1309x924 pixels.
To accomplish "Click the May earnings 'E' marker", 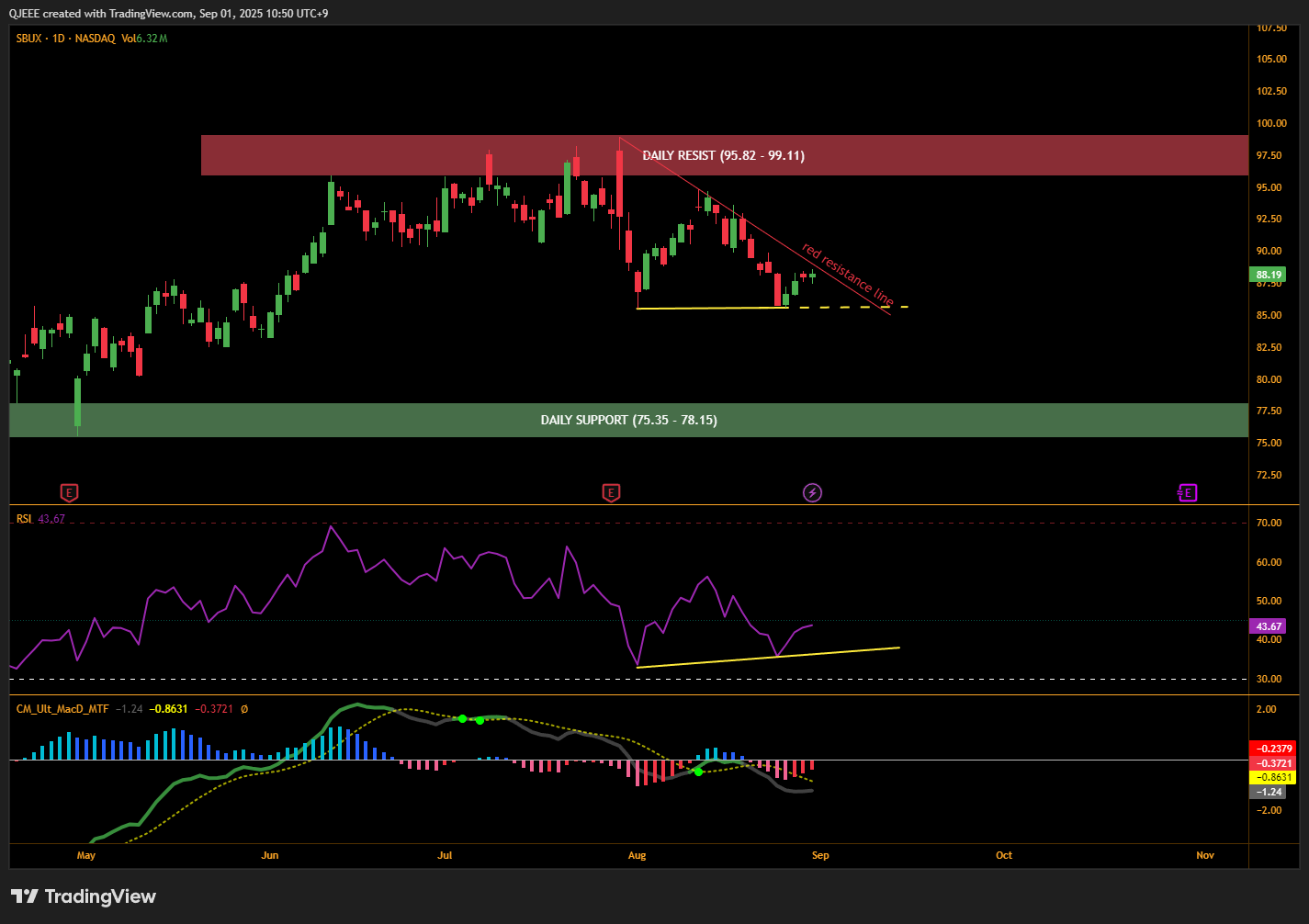I will point(69,493).
